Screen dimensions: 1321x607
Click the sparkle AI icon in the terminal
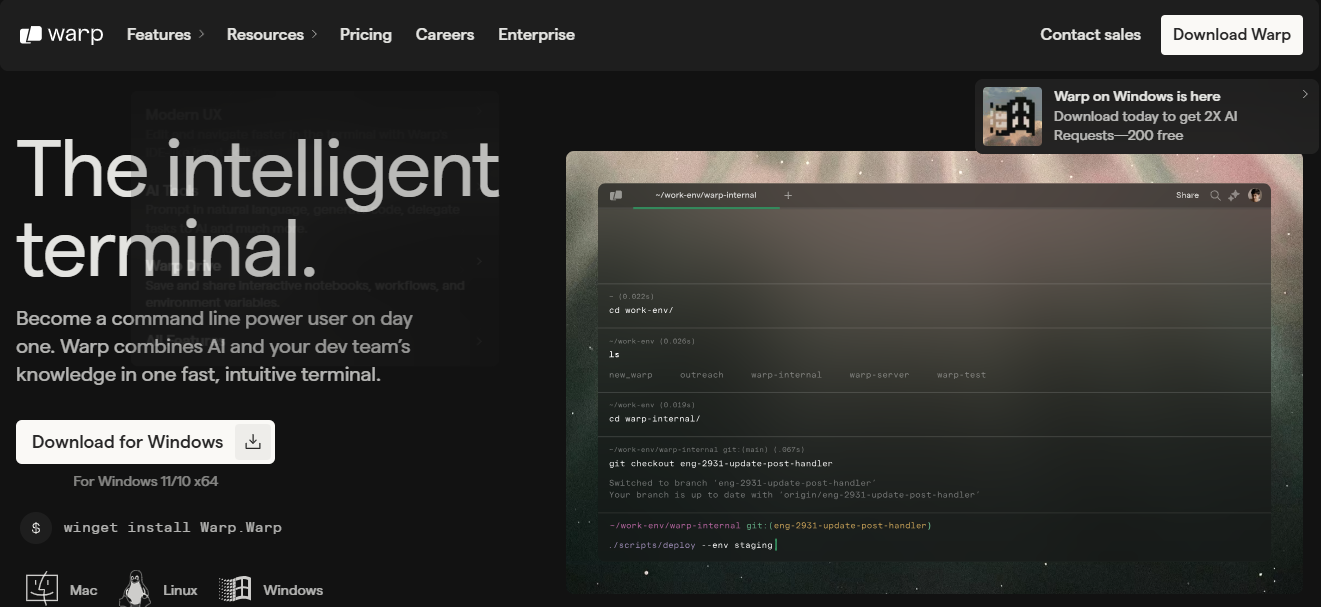[1234, 195]
